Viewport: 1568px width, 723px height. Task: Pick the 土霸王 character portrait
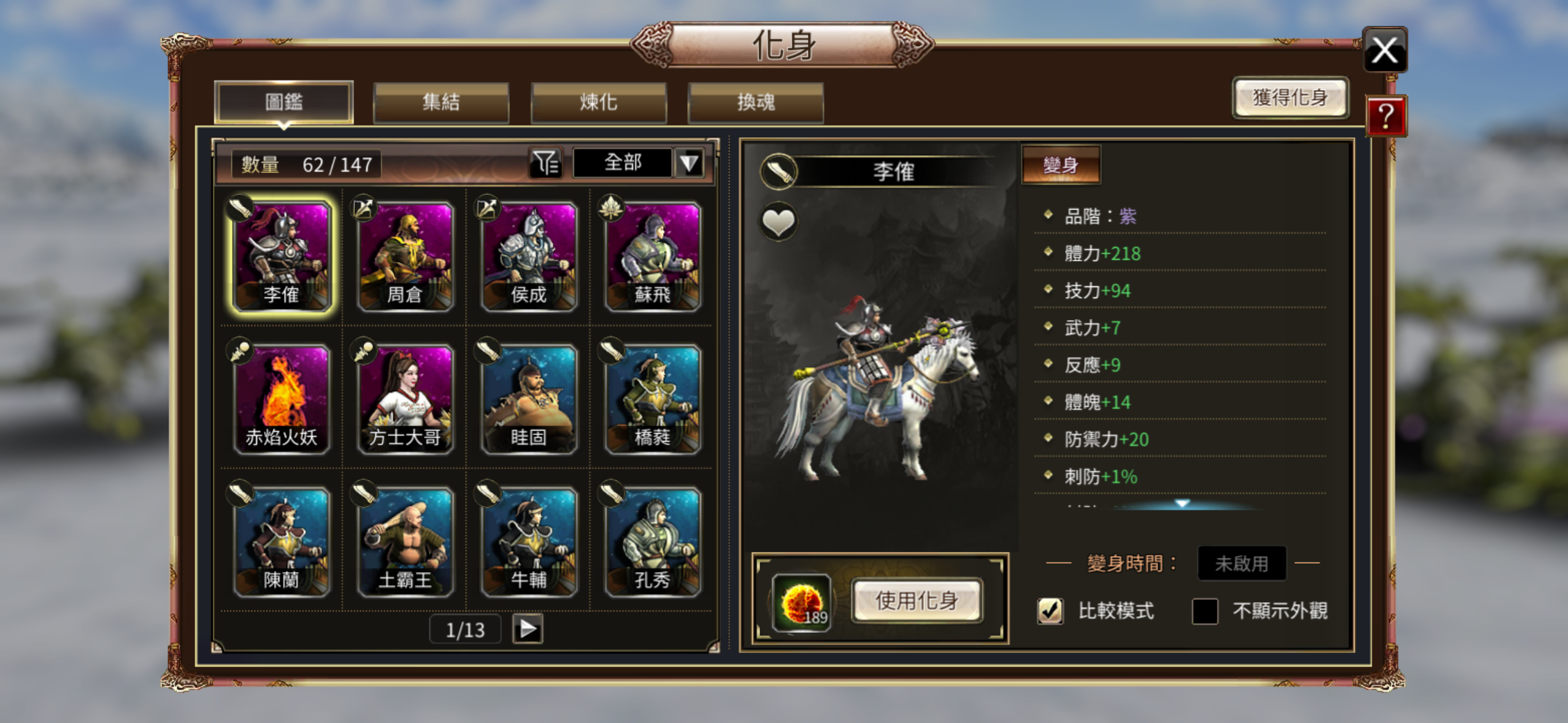(x=405, y=541)
